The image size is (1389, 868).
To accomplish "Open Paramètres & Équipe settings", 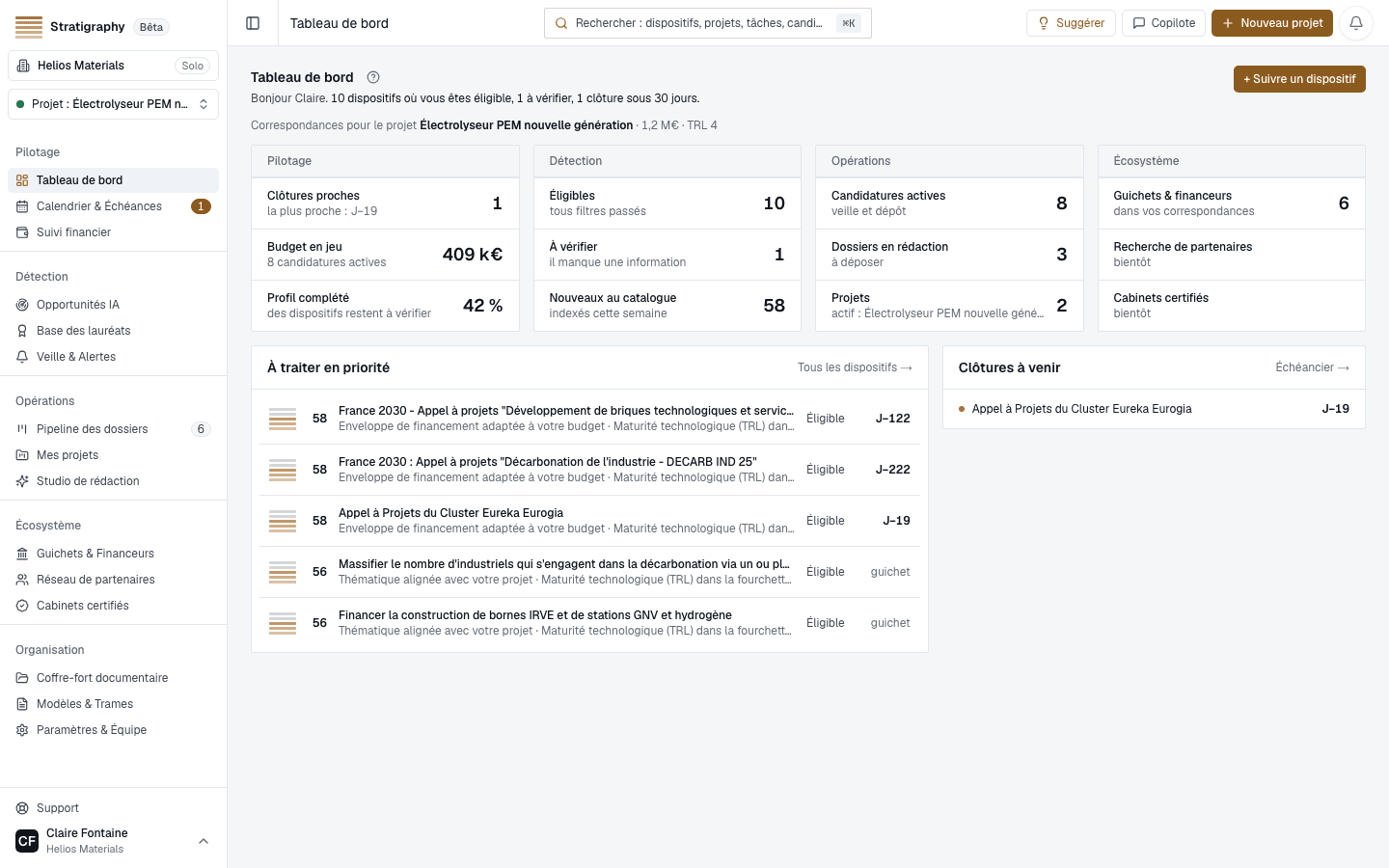I will tap(113, 730).
